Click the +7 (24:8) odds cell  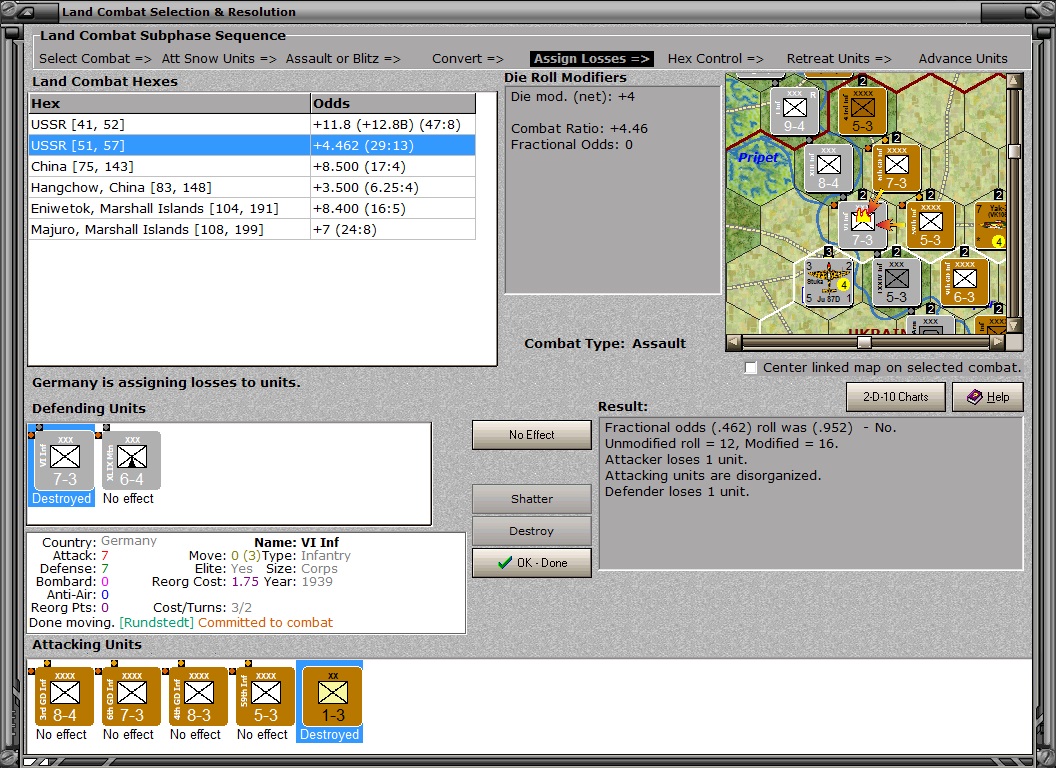tap(393, 229)
